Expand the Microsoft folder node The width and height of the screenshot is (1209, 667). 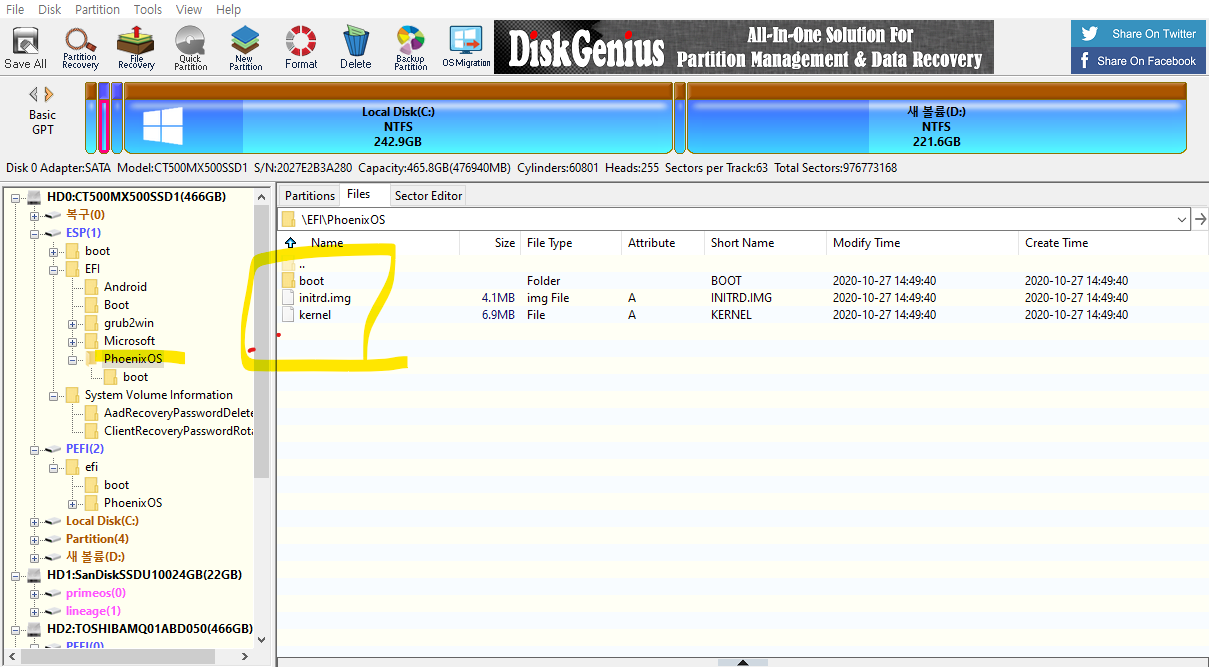coord(73,341)
